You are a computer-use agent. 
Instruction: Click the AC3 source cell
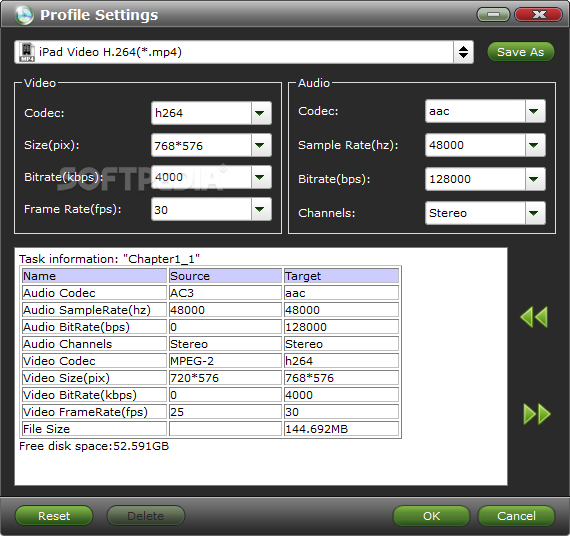[225, 293]
